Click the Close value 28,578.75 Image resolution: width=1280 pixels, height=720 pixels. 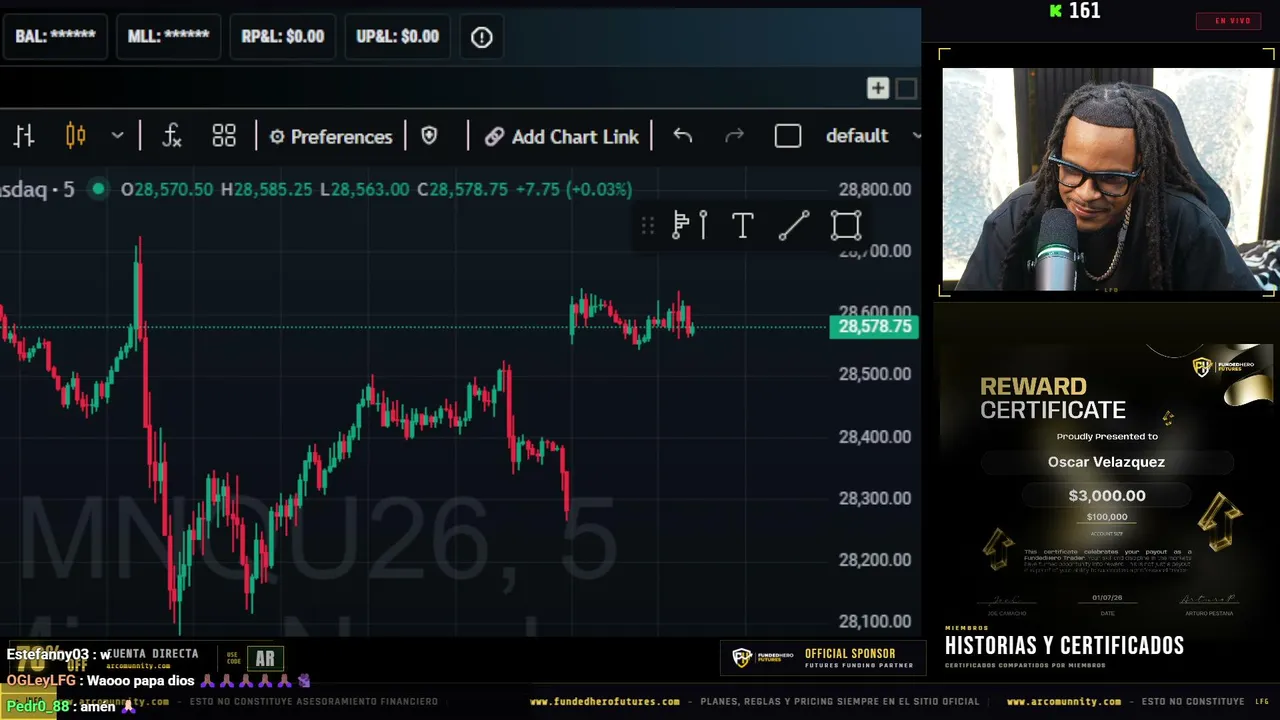click(465, 189)
